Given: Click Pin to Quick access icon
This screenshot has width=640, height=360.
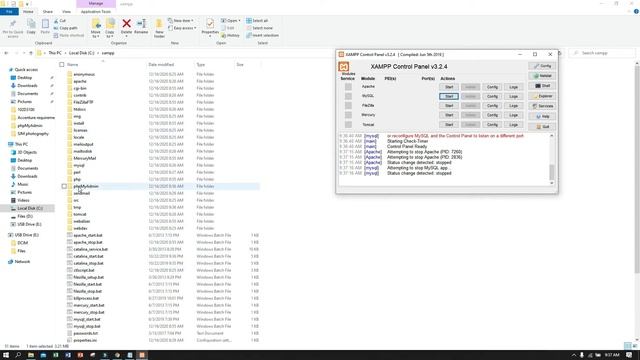Looking at the screenshot, I should [13, 24].
